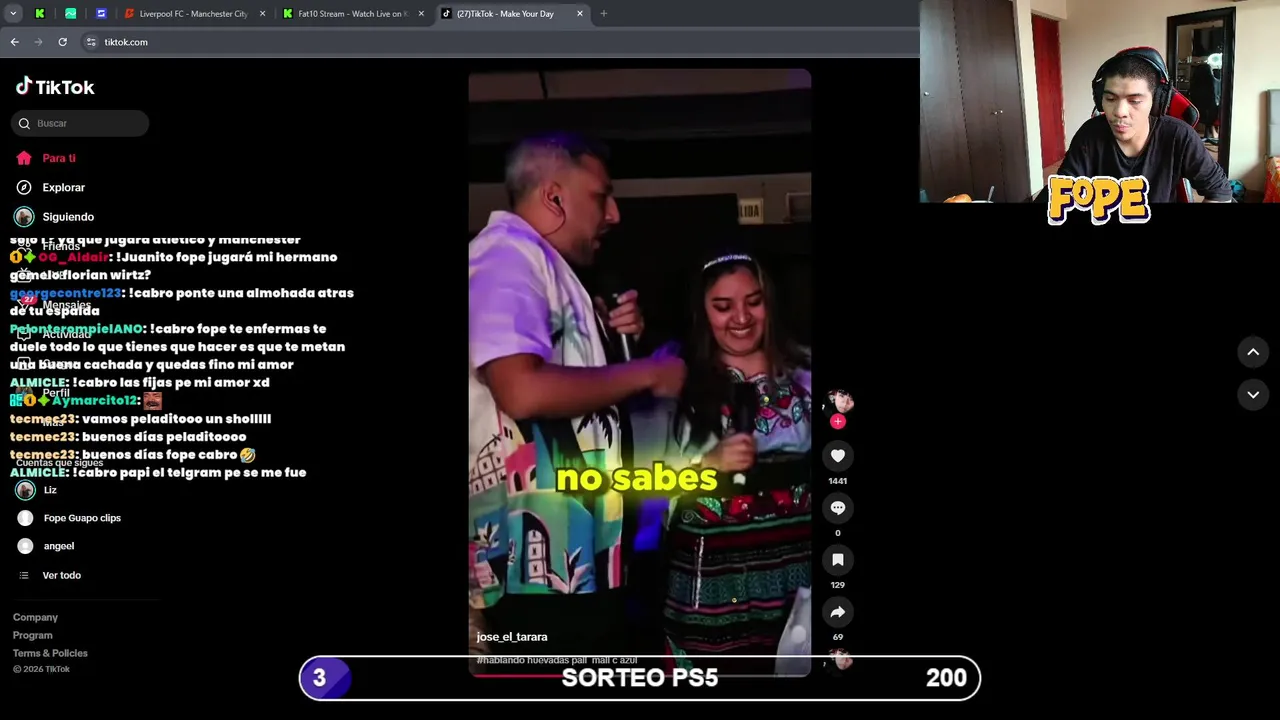
Task: Expand the Program footer section
Action: click(x=32, y=635)
